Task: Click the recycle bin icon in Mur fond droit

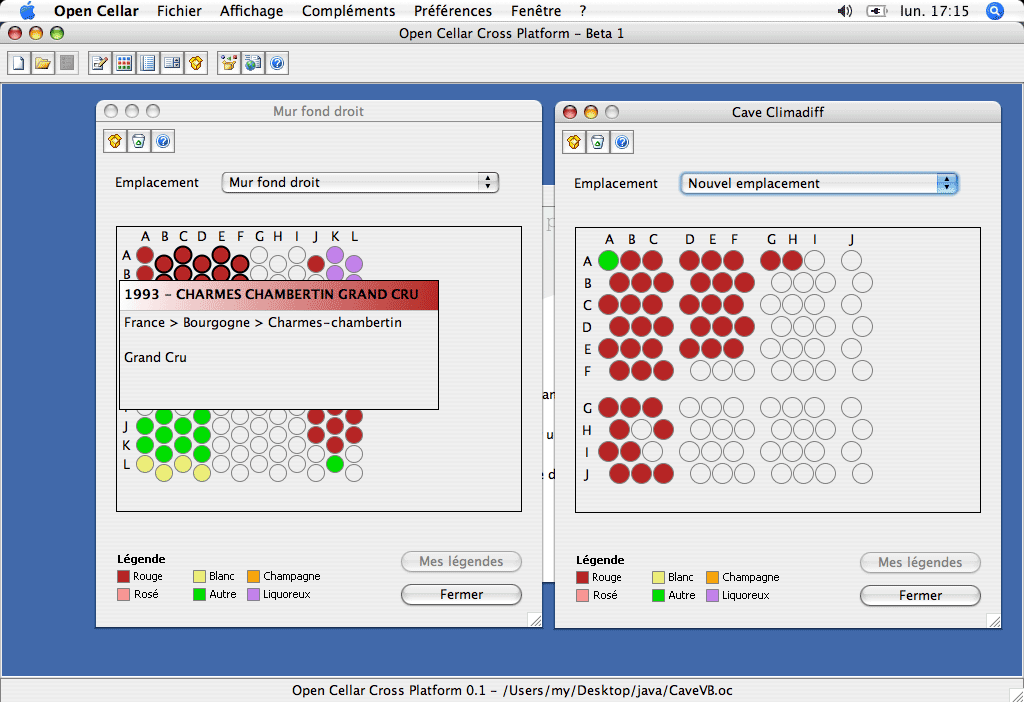Action: [x=139, y=141]
